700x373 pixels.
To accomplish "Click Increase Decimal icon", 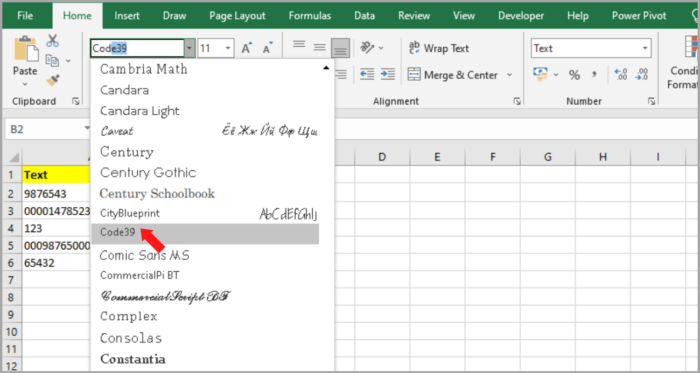I will [621, 75].
